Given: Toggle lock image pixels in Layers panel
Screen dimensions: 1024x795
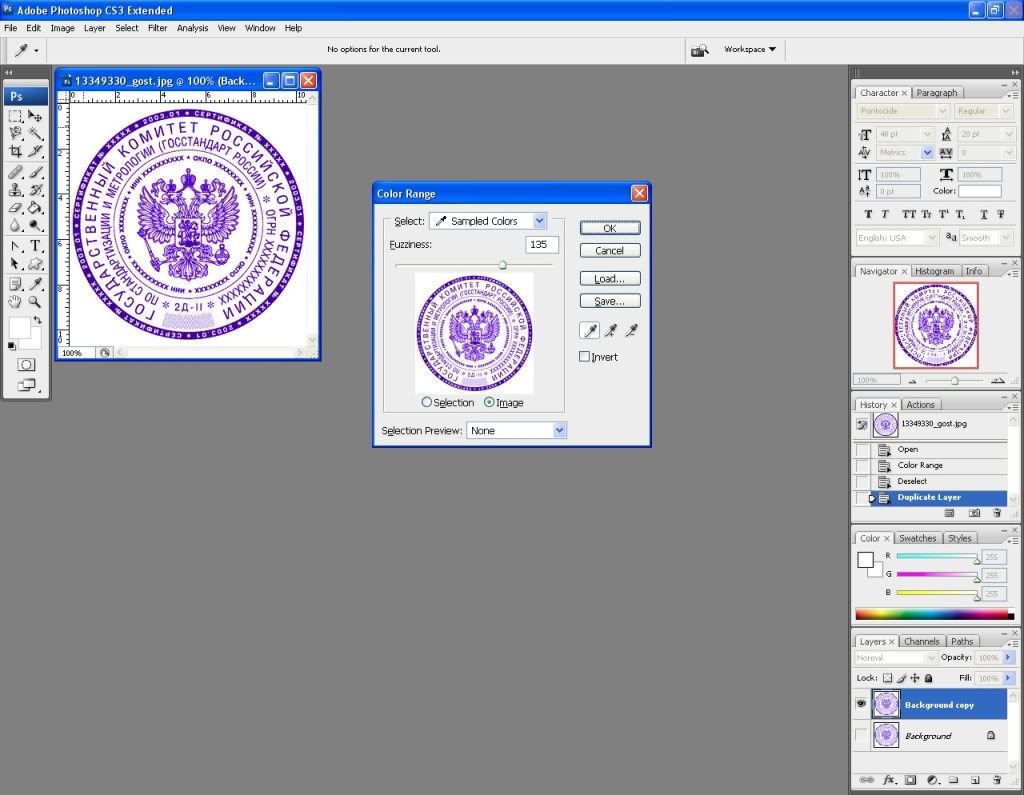Looking at the screenshot, I should (x=901, y=678).
